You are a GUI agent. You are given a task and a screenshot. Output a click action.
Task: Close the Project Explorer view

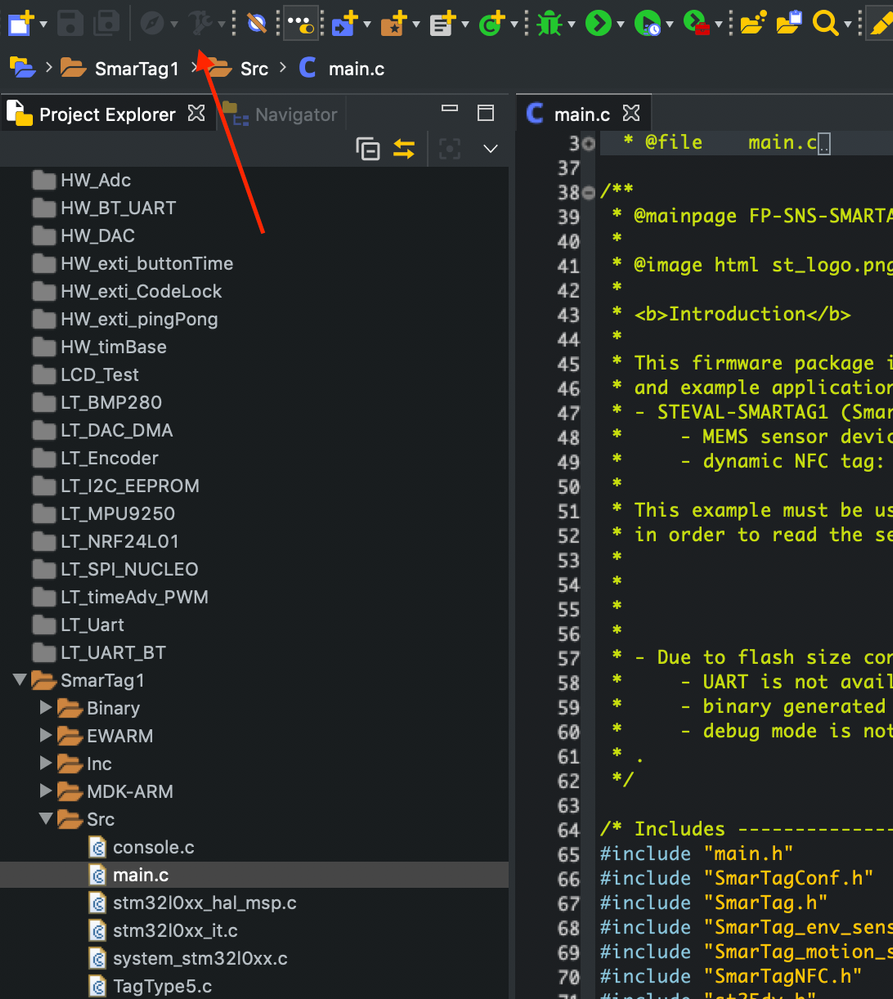(196, 113)
